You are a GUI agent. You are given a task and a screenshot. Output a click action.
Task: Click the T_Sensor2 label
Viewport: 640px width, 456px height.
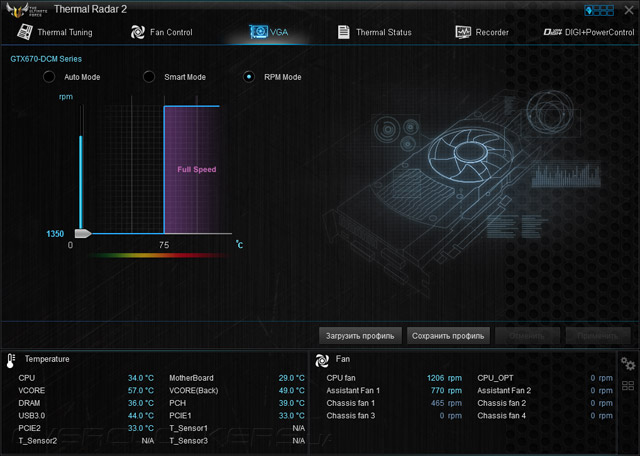coord(38,441)
